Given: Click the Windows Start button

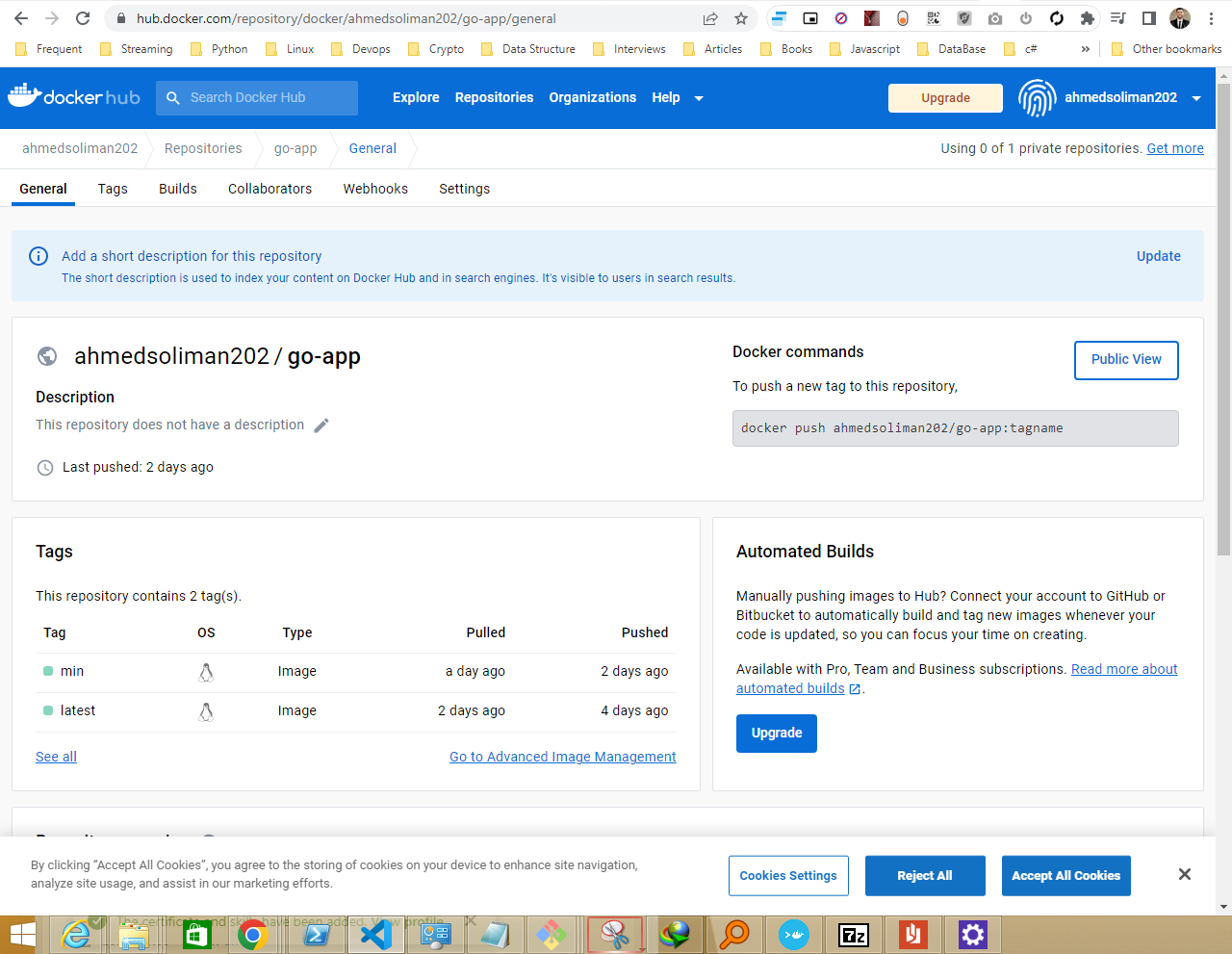Looking at the screenshot, I should 21,935.
